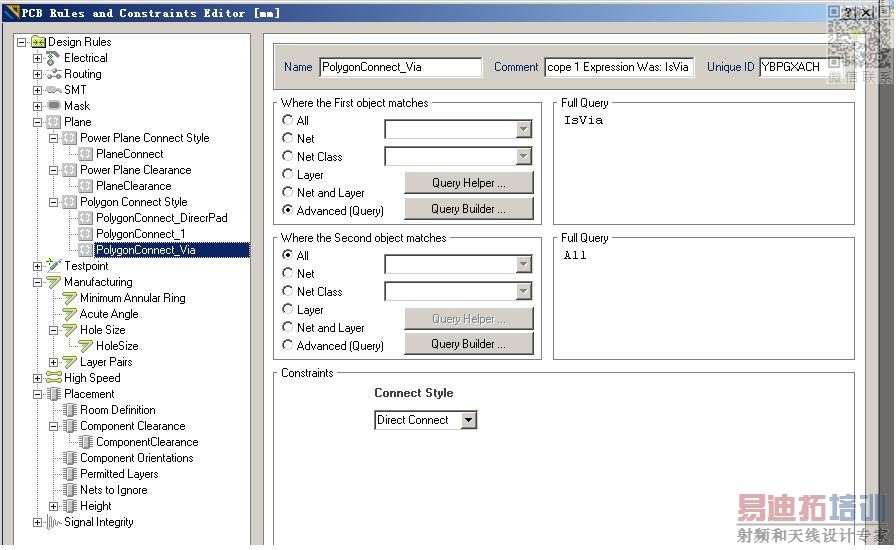896x550 pixels.
Task: Expand the Height tree node
Action: pos(53,507)
